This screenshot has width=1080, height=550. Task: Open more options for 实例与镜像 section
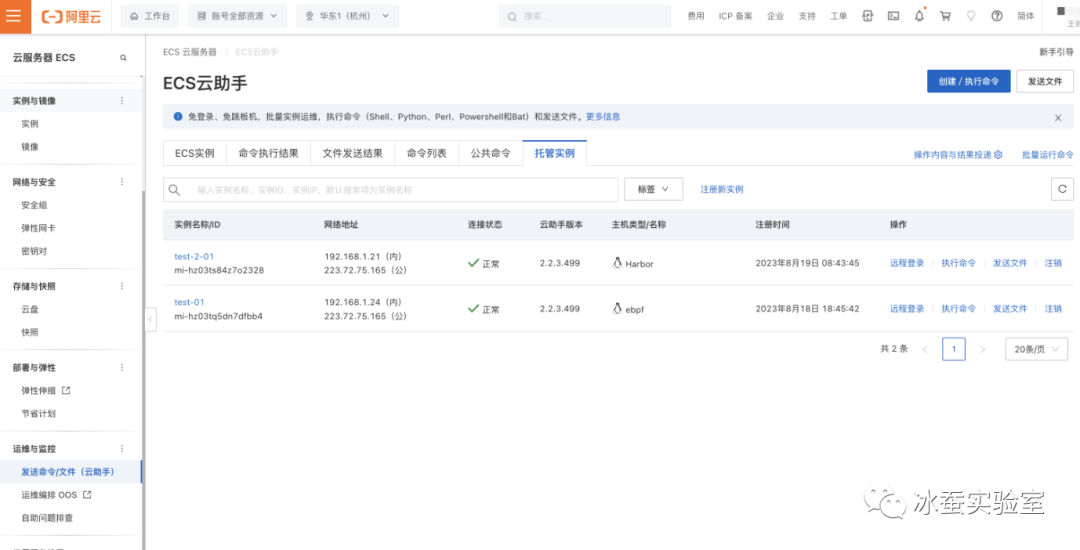[123, 101]
